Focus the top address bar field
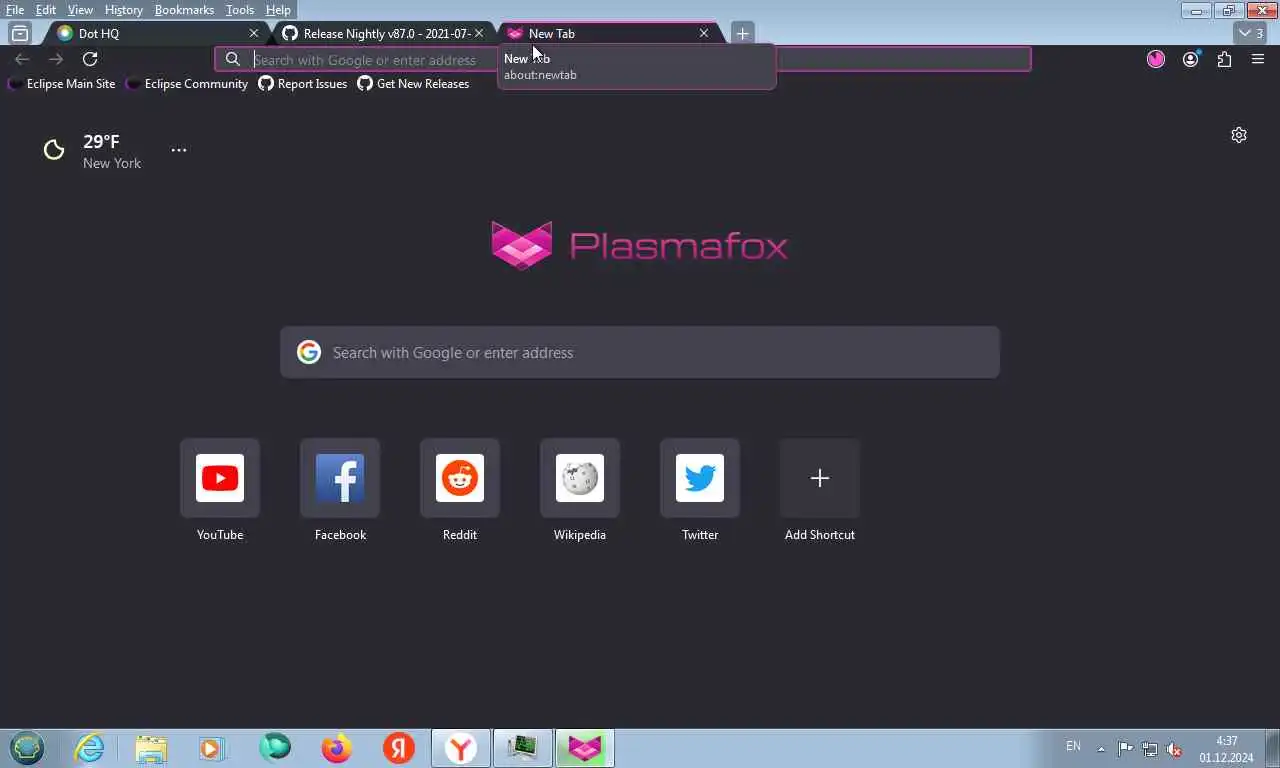 coord(623,59)
